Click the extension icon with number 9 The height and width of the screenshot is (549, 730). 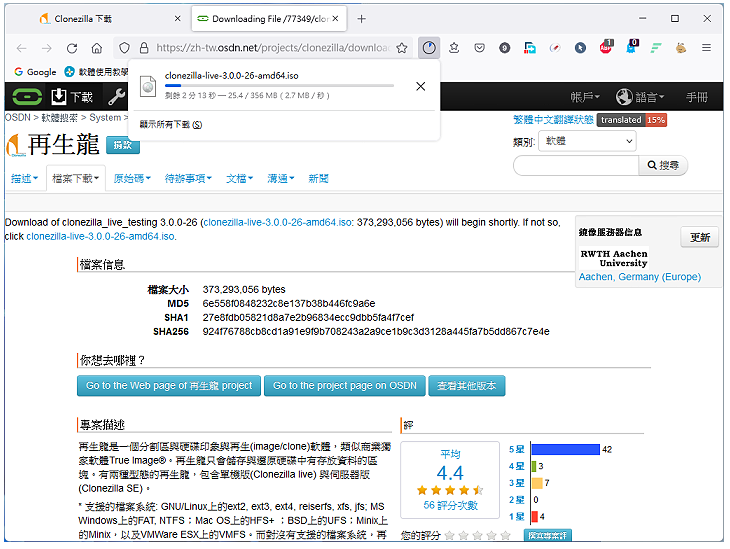pyautogui.click(x=504, y=48)
